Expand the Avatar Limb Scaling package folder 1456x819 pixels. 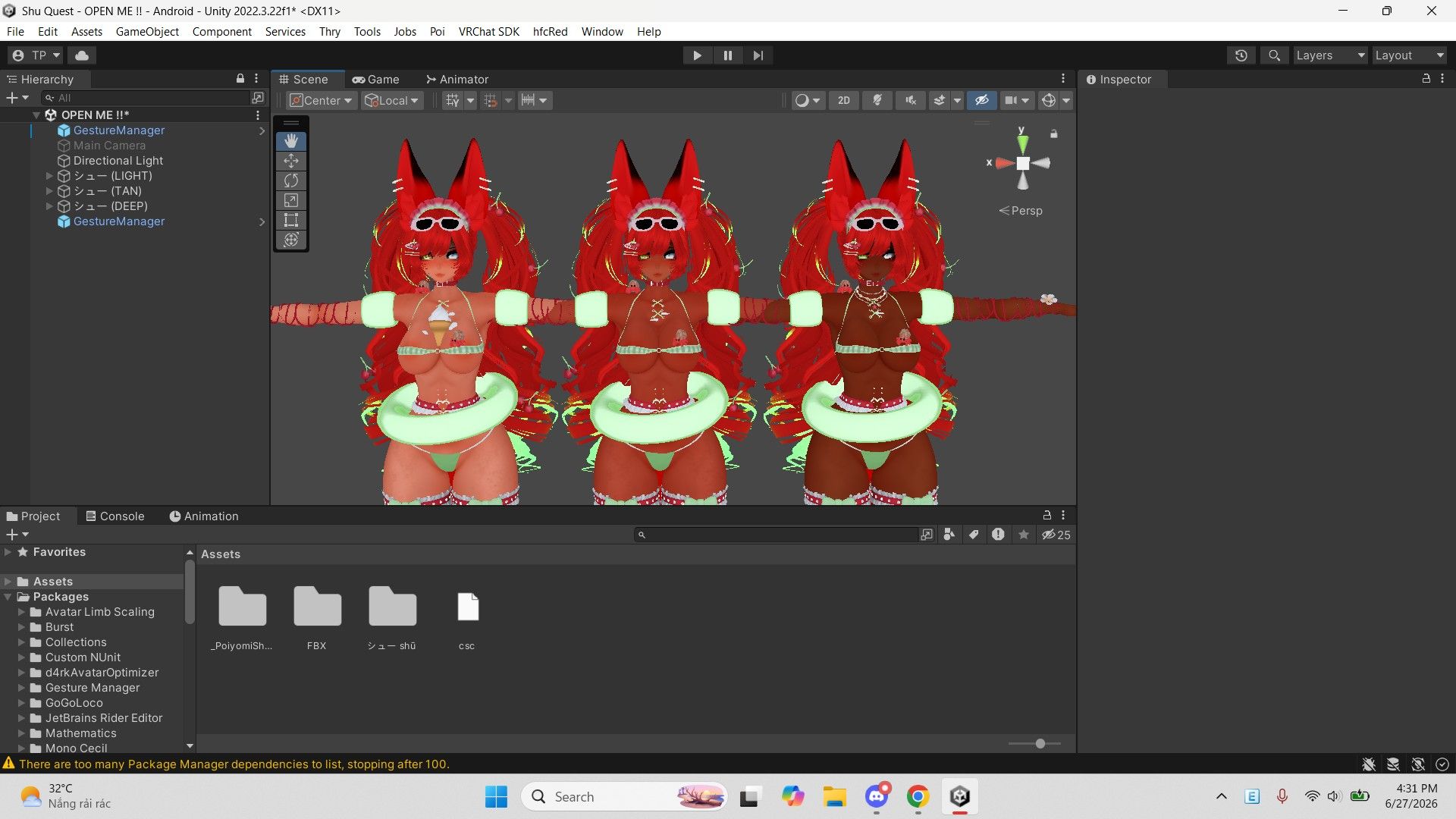(22, 612)
